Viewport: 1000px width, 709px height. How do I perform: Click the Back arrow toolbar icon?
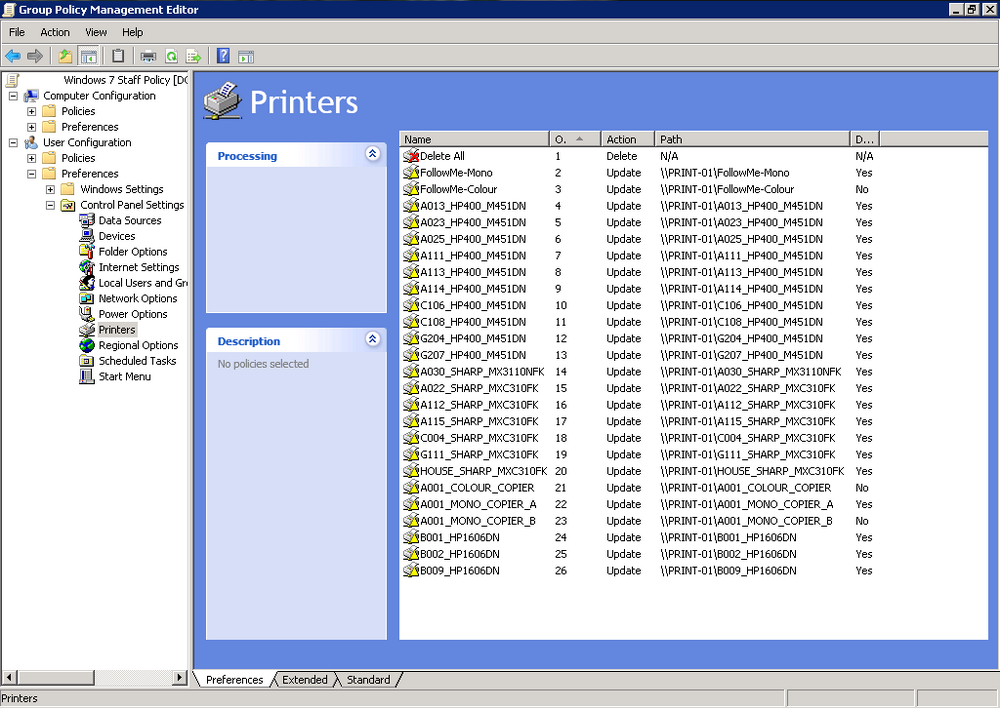13,56
